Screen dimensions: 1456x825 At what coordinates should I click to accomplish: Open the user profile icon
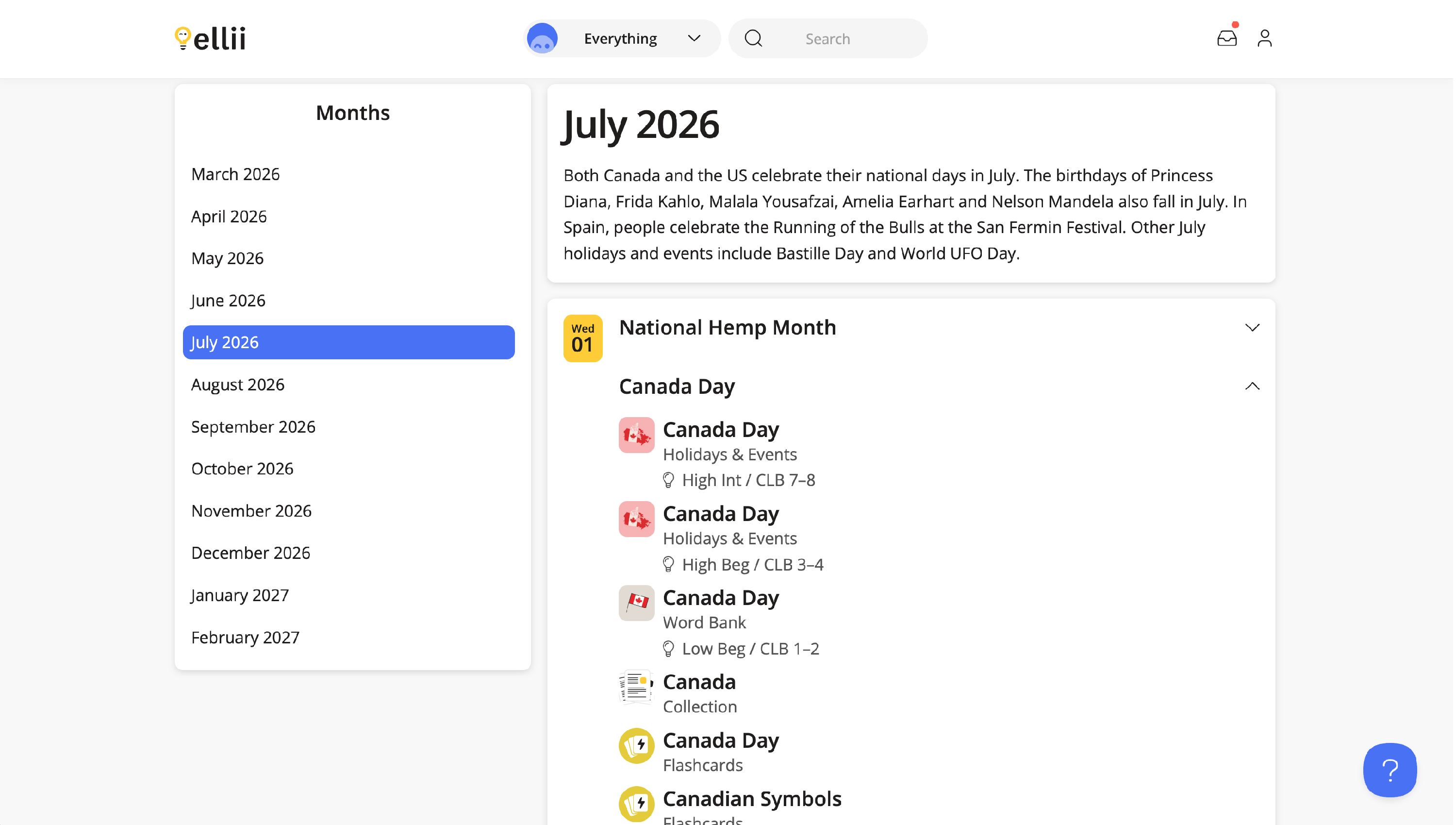coord(1266,38)
